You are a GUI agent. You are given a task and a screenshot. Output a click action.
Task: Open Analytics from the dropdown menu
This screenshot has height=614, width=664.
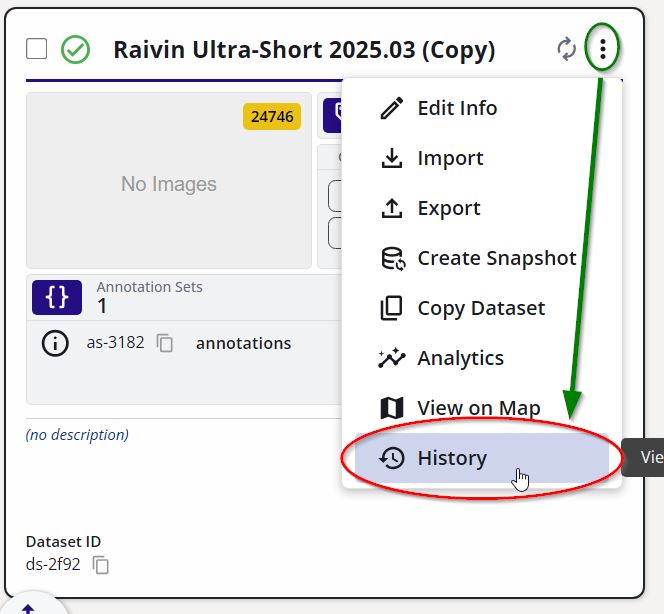coord(481,358)
